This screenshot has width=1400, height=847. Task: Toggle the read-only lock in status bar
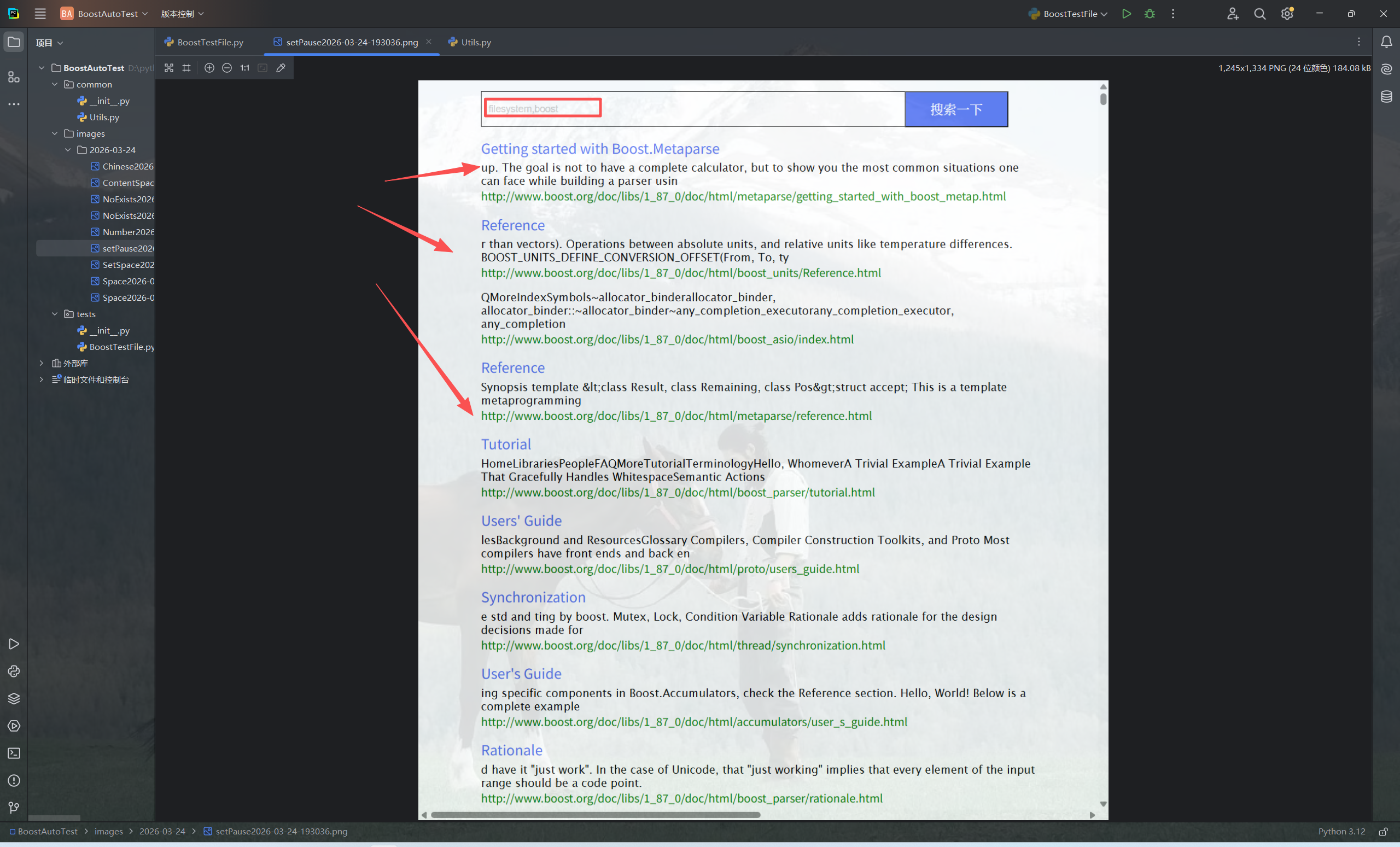pyautogui.click(x=1383, y=832)
